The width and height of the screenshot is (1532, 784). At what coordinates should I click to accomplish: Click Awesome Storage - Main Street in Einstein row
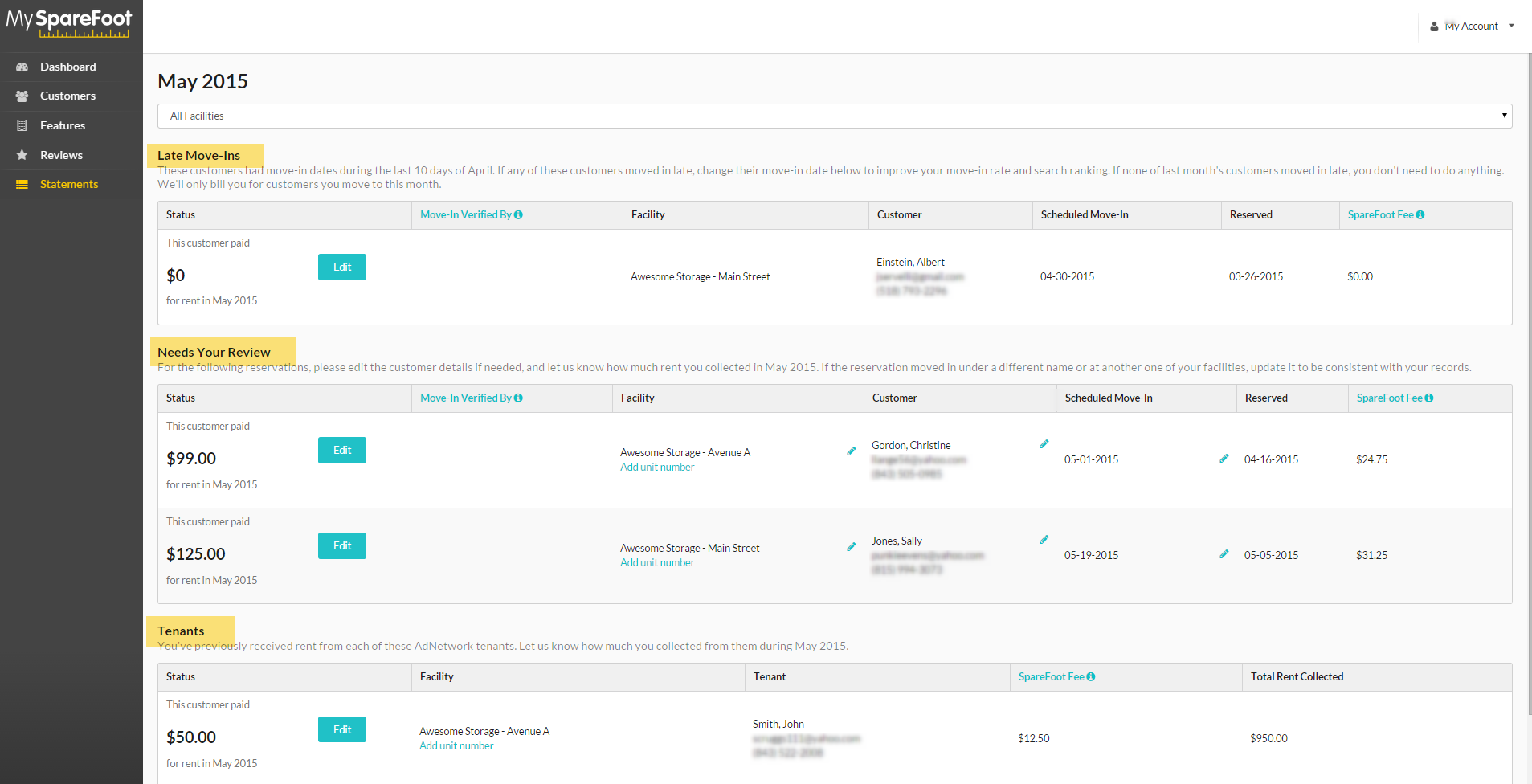[700, 276]
